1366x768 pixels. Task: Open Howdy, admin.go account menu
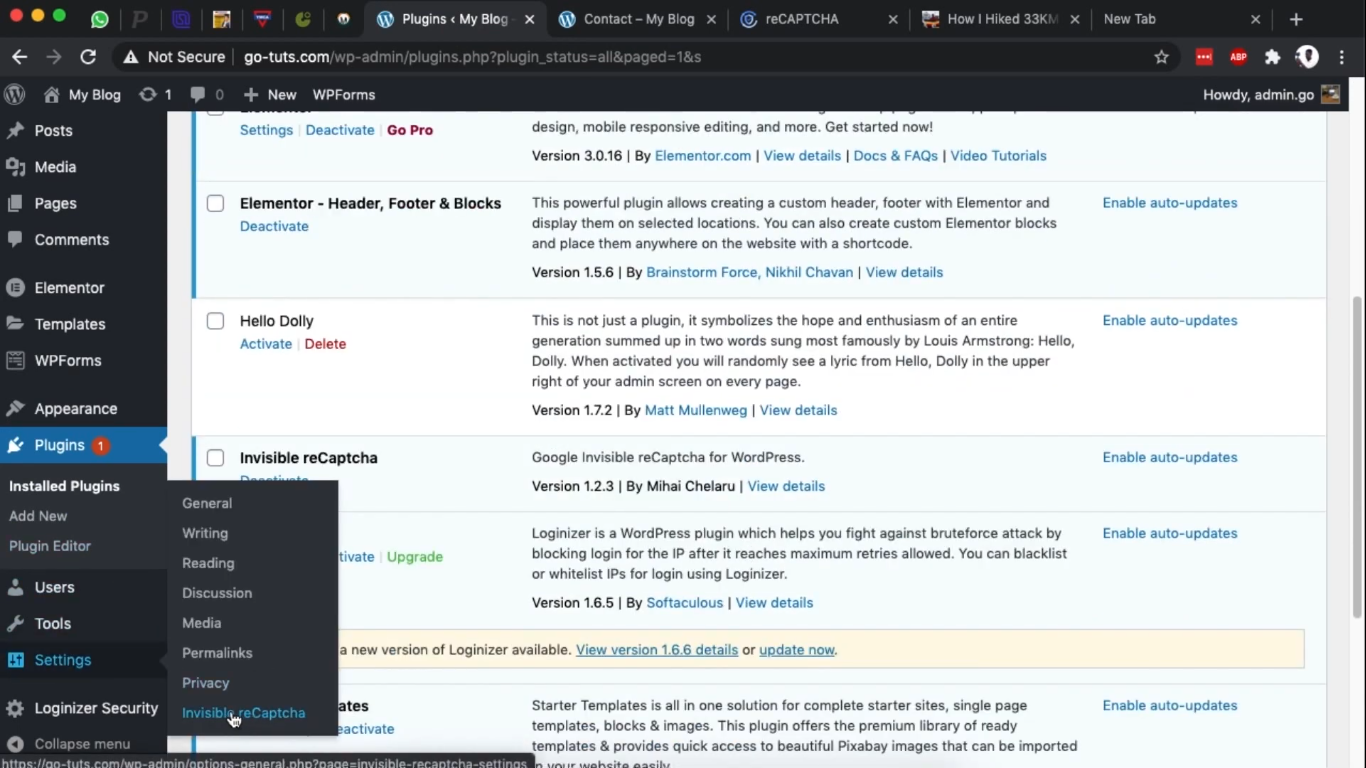click(1271, 95)
